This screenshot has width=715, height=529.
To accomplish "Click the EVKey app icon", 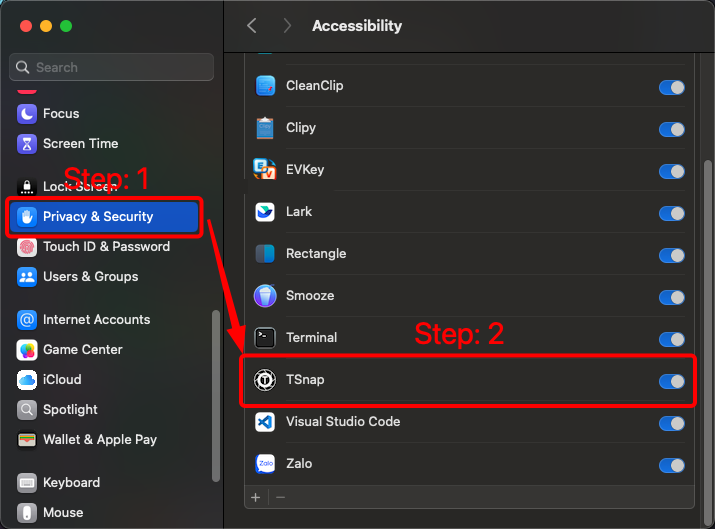I will click(x=265, y=170).
